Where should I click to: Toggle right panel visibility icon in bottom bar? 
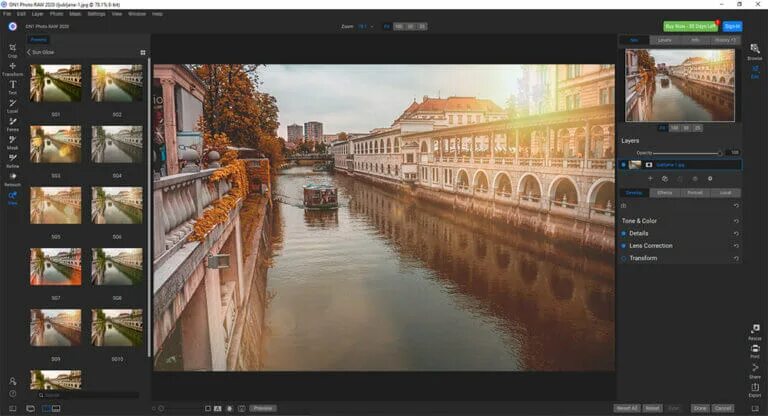(x=755, y=408)
